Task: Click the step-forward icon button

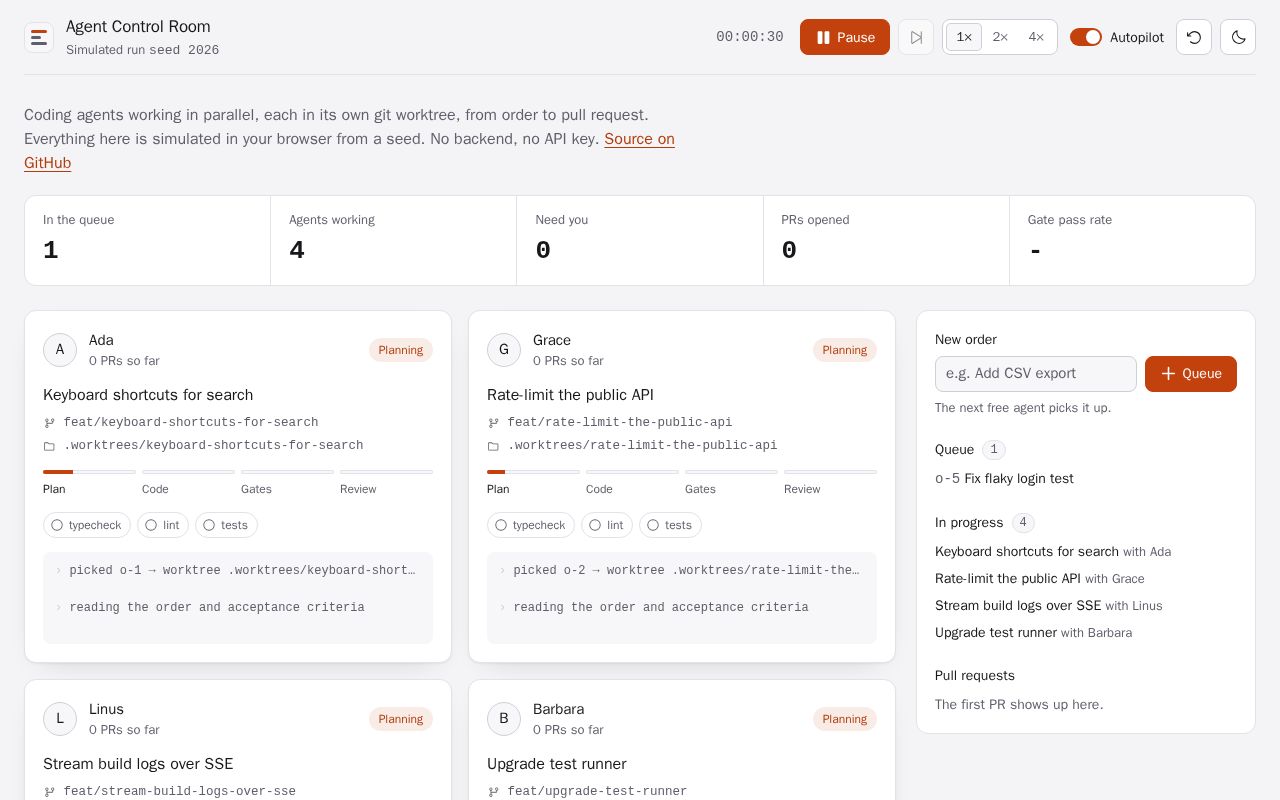Action: pos(916,37)
